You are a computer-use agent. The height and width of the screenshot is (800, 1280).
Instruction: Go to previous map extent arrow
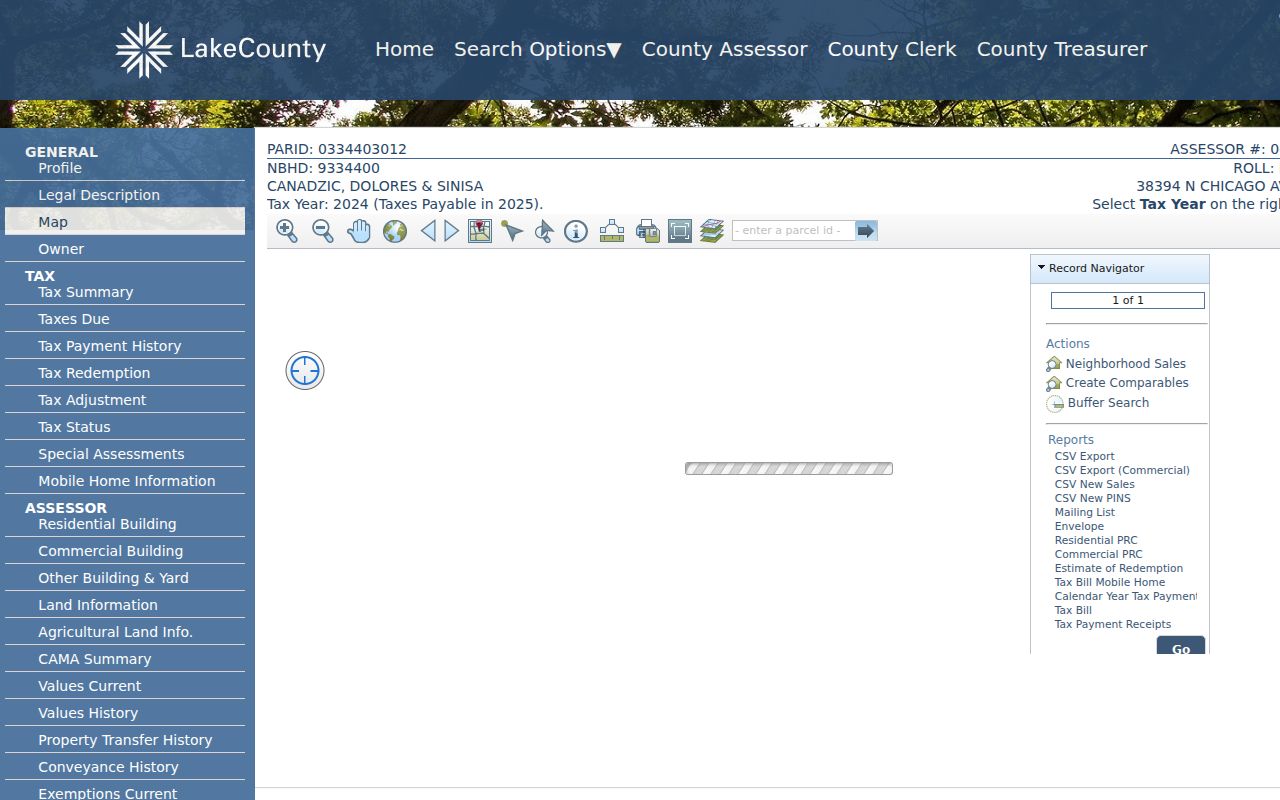[428, 231]
